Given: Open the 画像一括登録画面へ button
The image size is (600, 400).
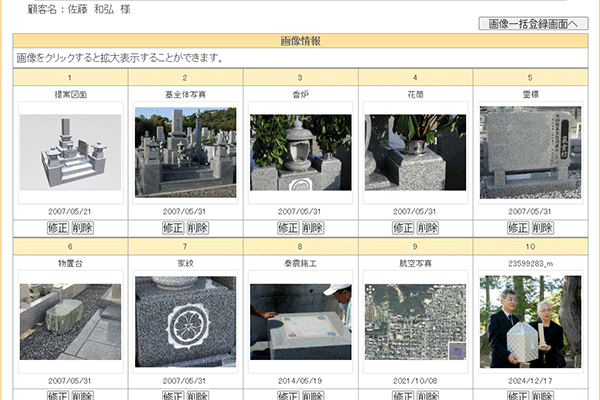Looking at the screenshot, I should click(x=532, y=23).
